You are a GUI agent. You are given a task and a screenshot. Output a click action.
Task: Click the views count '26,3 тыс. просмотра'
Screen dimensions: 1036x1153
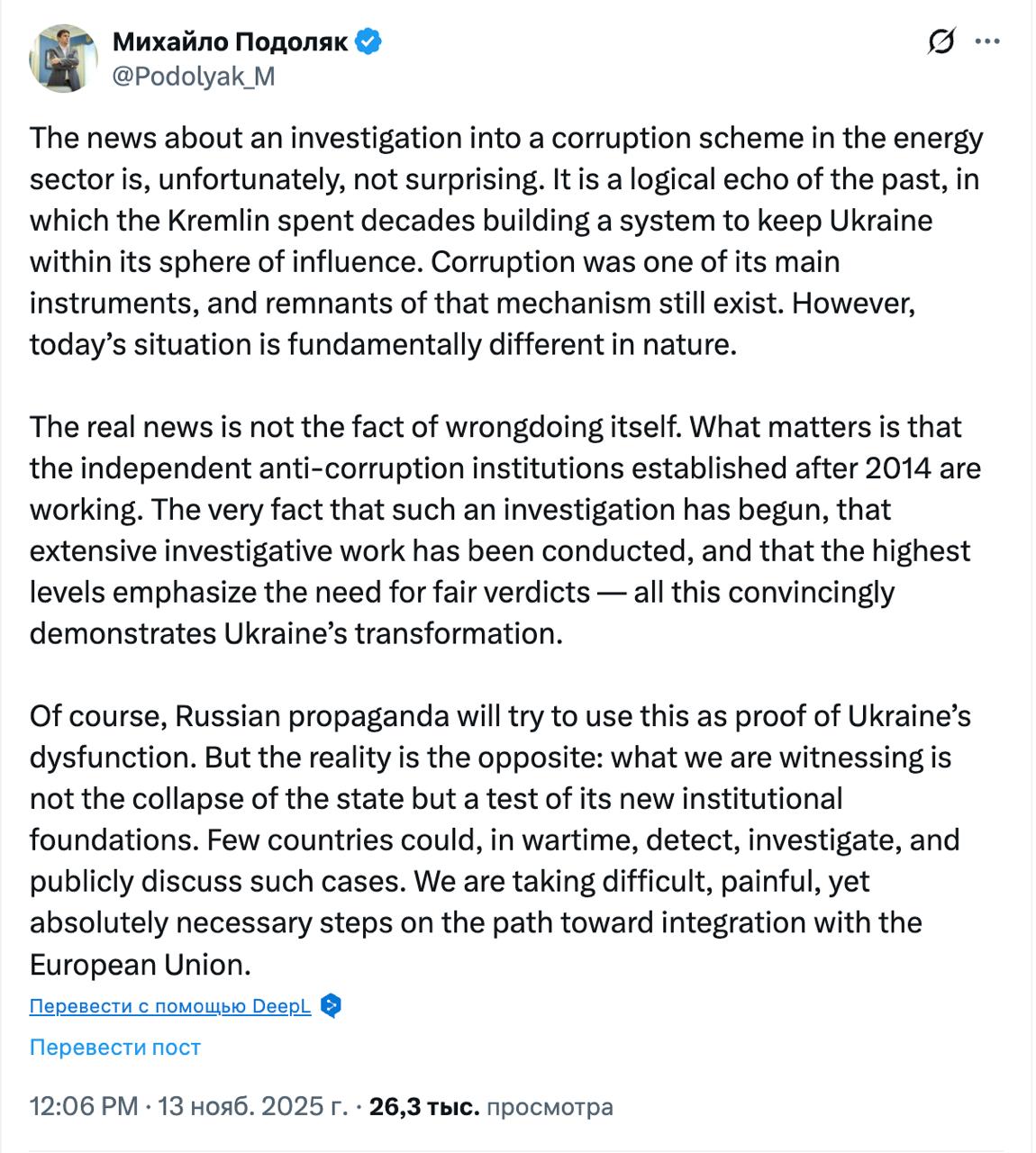491,1106
